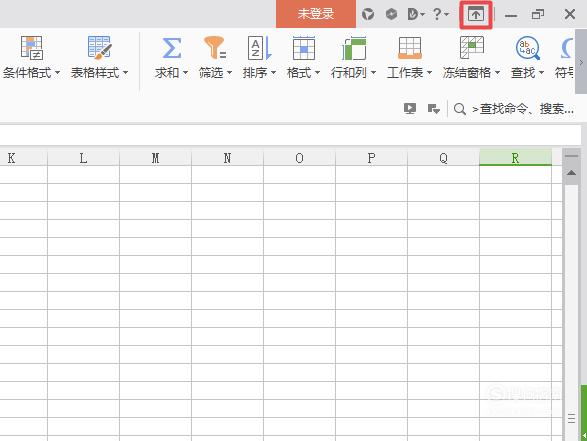Select column R header

(515, 158)
